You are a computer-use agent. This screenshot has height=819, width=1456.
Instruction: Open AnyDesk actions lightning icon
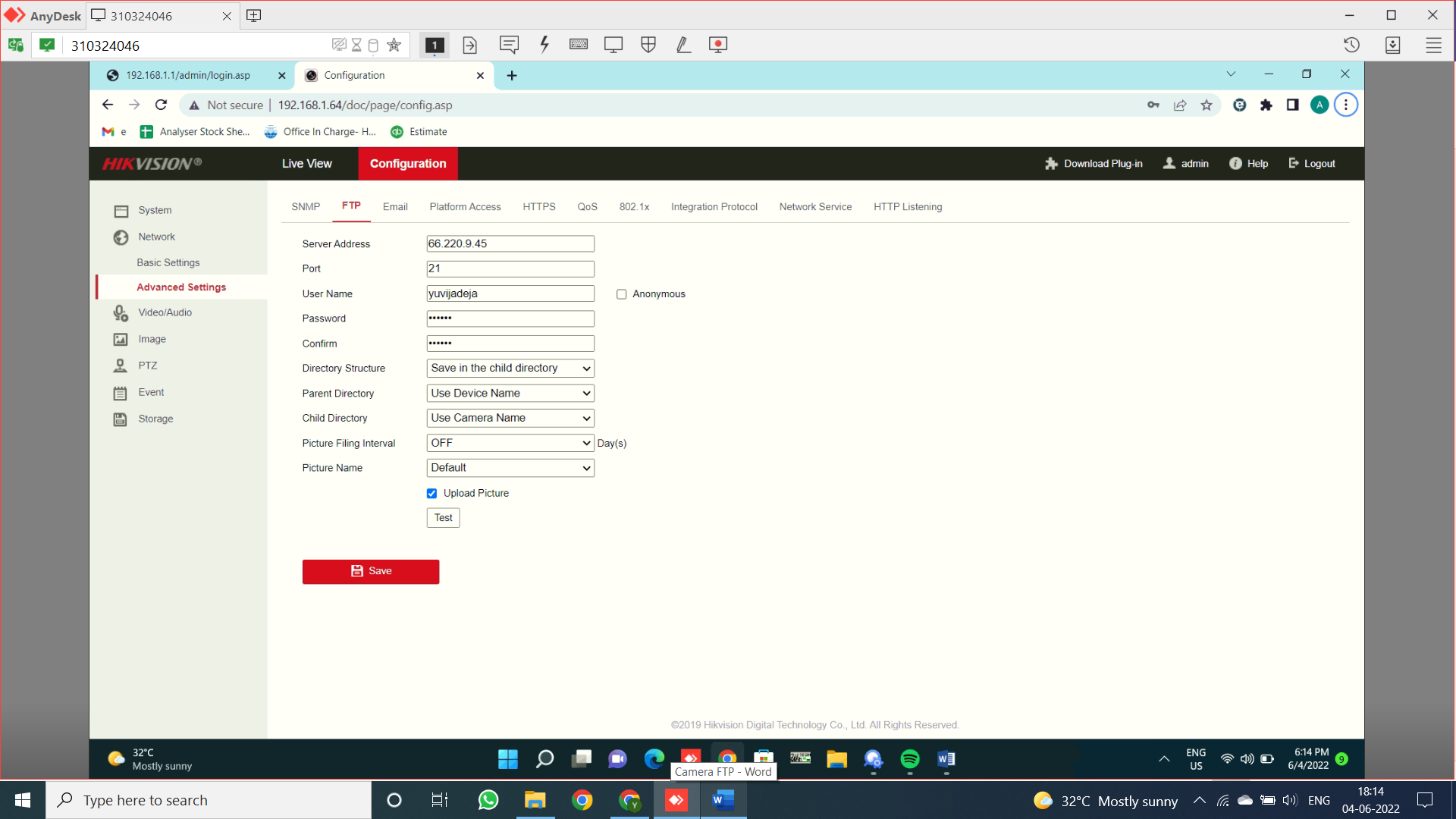point(544,45)
